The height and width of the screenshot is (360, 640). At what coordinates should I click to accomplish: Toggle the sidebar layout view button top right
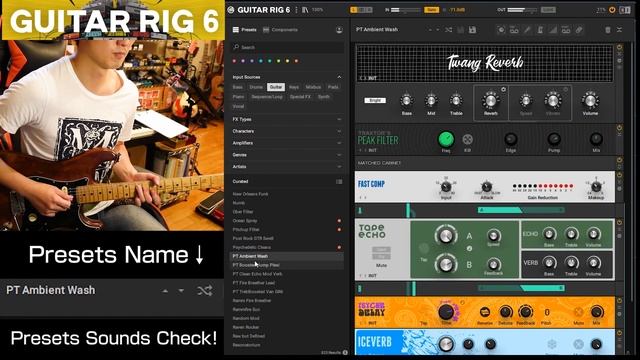point(625,9)
